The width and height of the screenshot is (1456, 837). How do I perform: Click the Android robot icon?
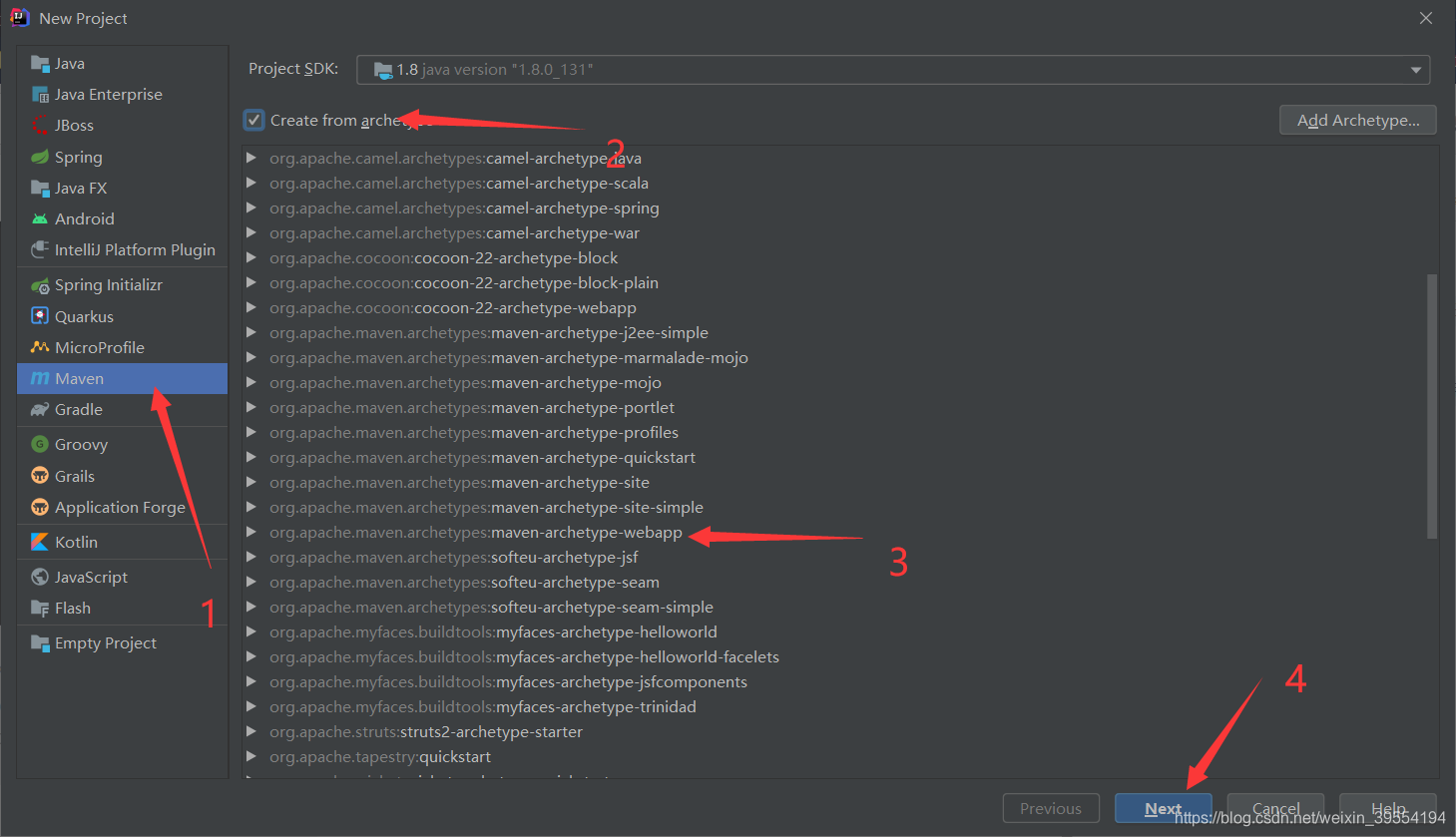pos(40,219)
